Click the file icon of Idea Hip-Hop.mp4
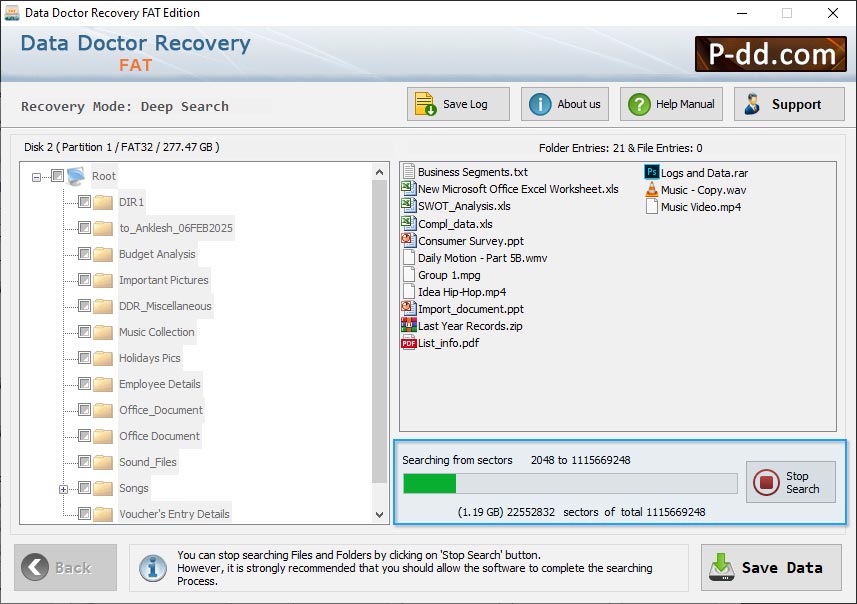The width and height of the screenshot is (857, 604). 408,291
